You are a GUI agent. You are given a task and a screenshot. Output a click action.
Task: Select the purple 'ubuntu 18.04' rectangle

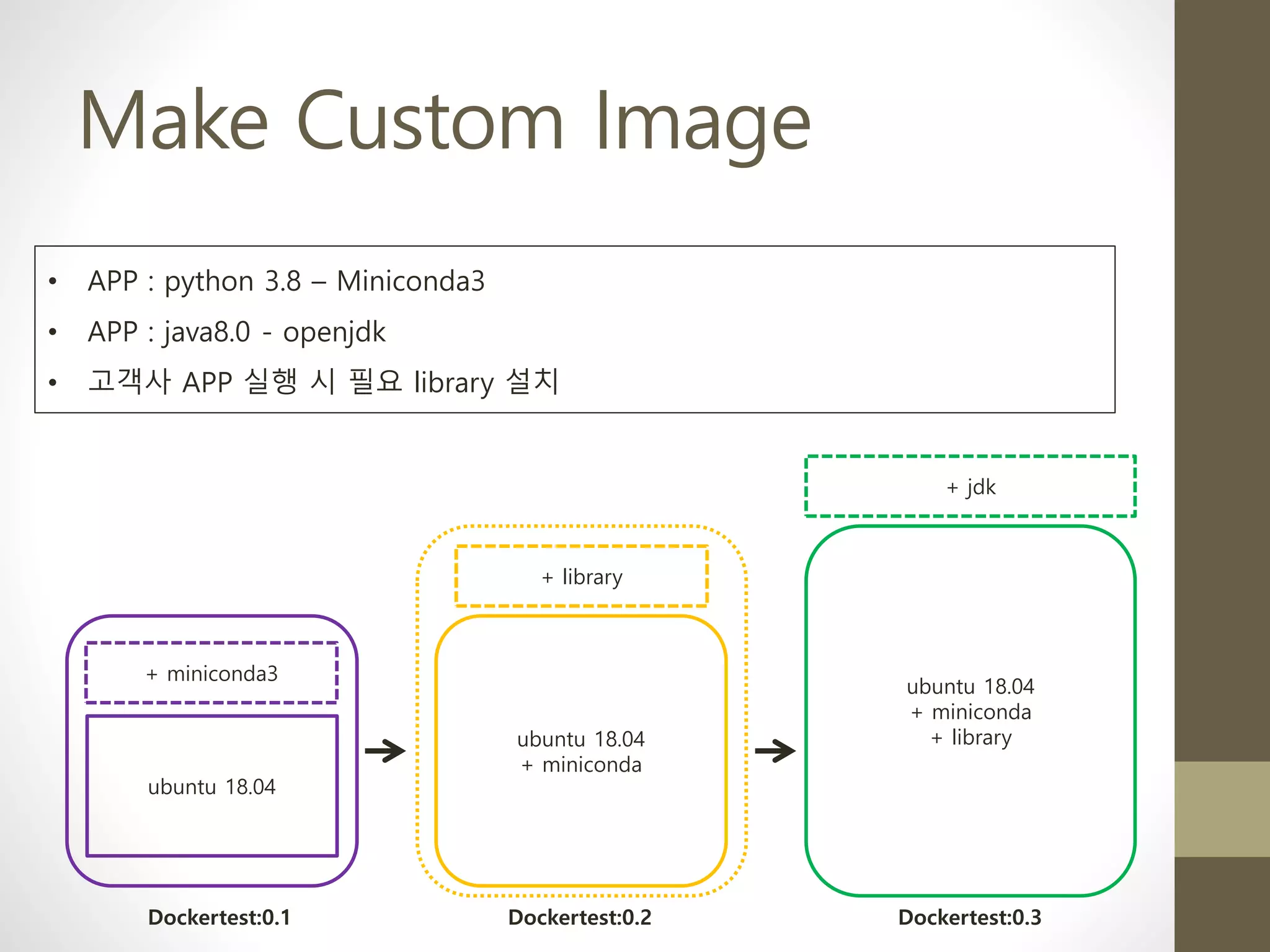coord(211,787)
